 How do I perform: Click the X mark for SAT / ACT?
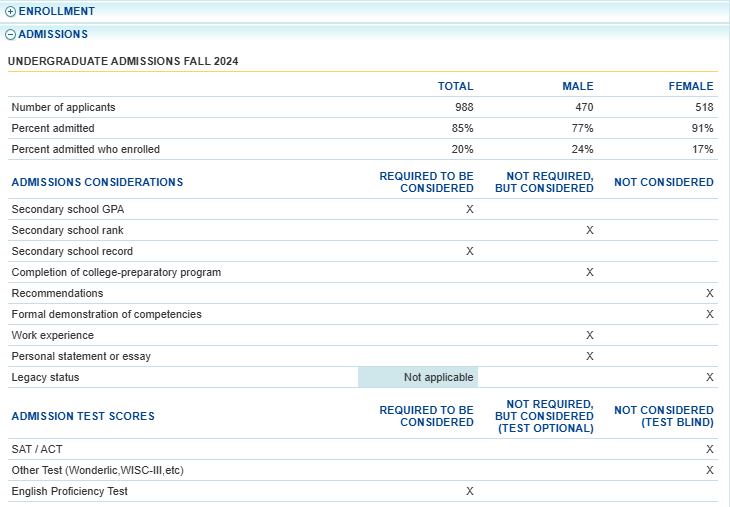tap(710, 449)
